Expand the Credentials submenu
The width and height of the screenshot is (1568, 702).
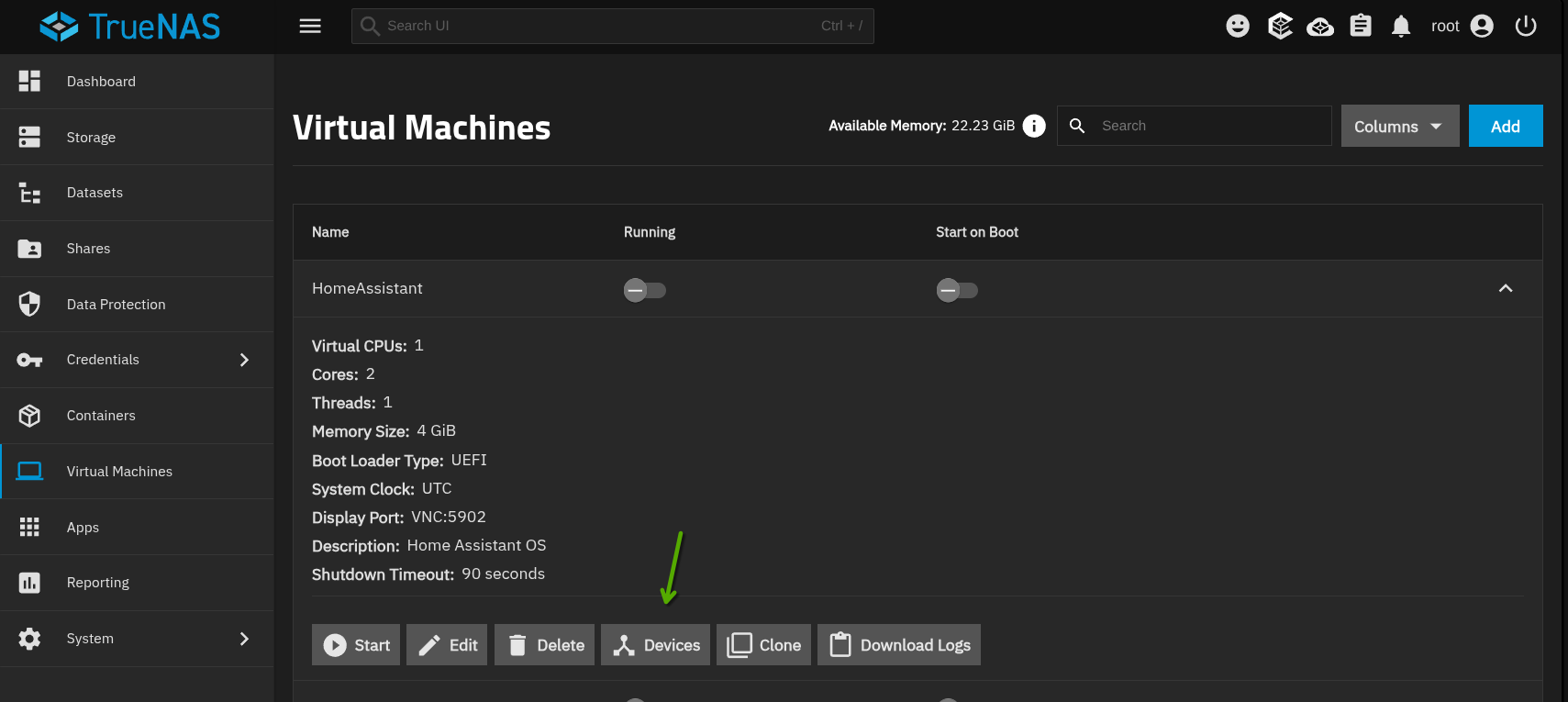point(244,360)
